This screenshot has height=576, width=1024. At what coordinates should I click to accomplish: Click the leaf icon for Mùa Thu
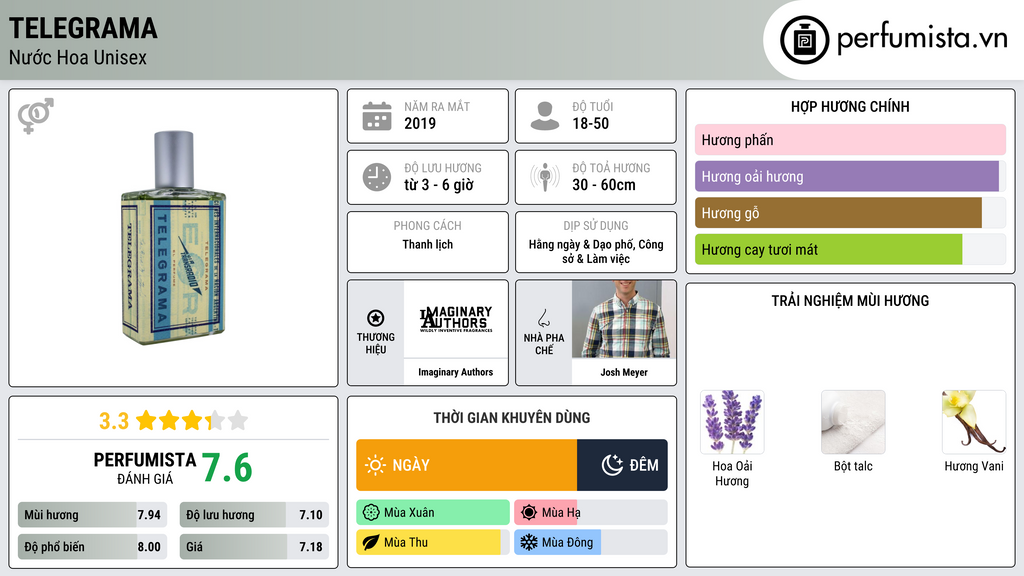pyautogui.click(x=371, y=543)
